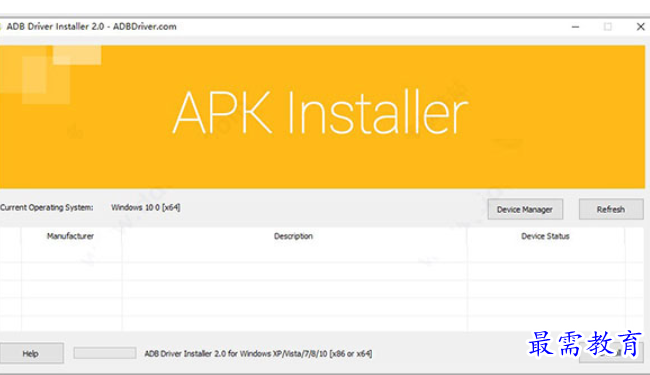Click the ADB Driver Installer 2.0 status text

pyautogui.click(x=258, y=353)
